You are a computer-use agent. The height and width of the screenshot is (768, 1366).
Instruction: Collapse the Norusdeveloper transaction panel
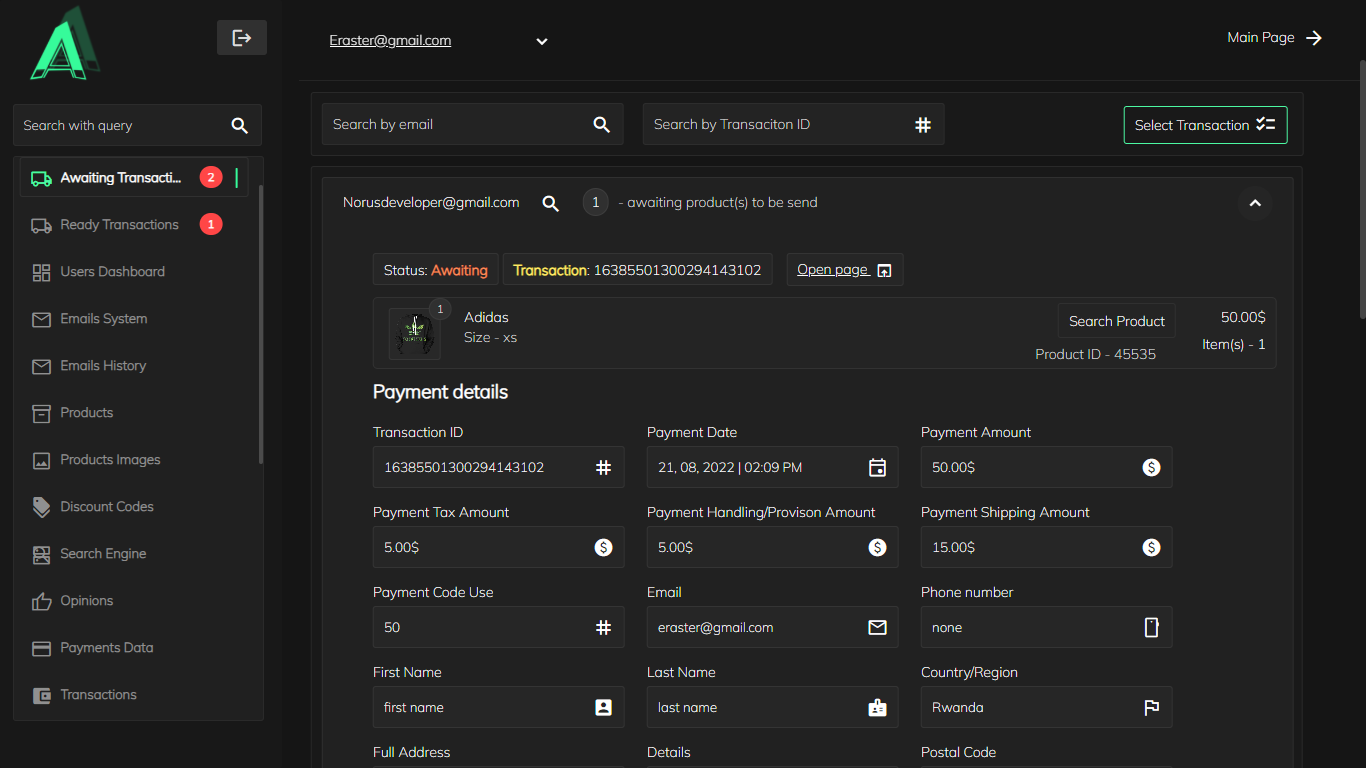(x=1255, y=203)
